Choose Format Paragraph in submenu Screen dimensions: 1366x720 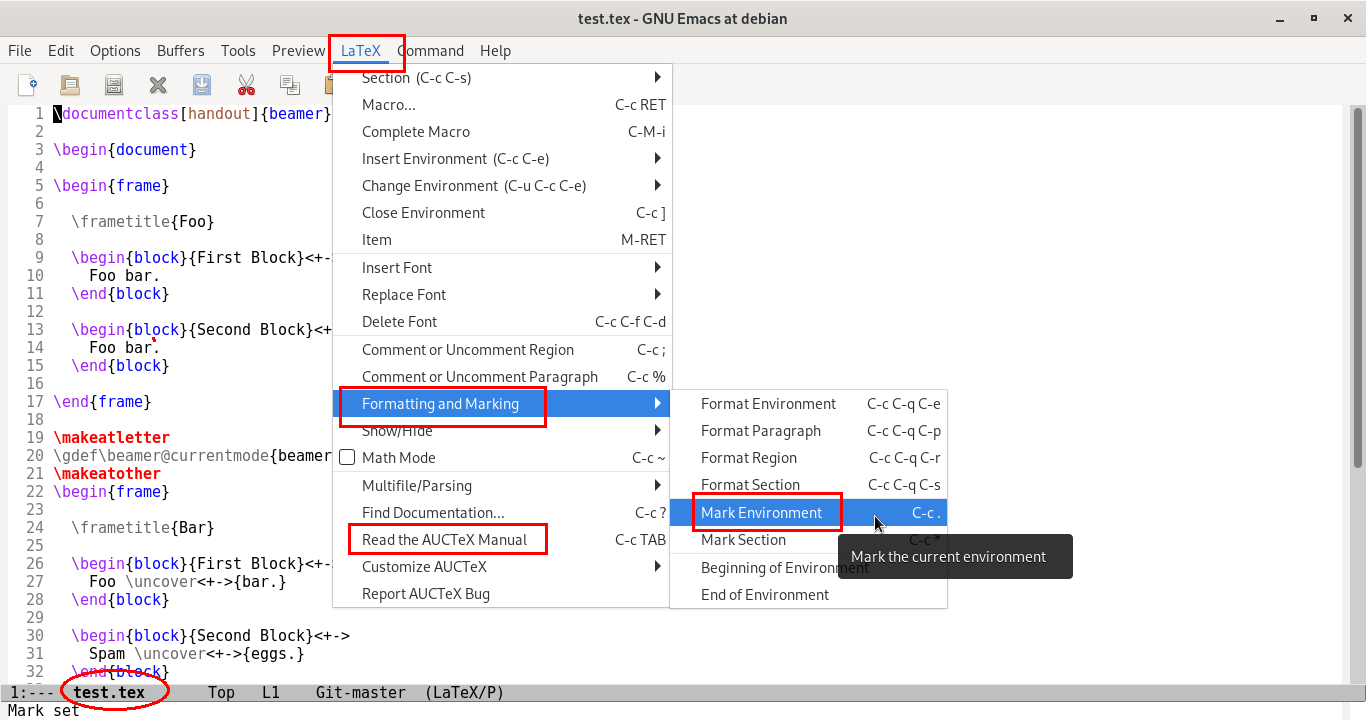(808, 430)
